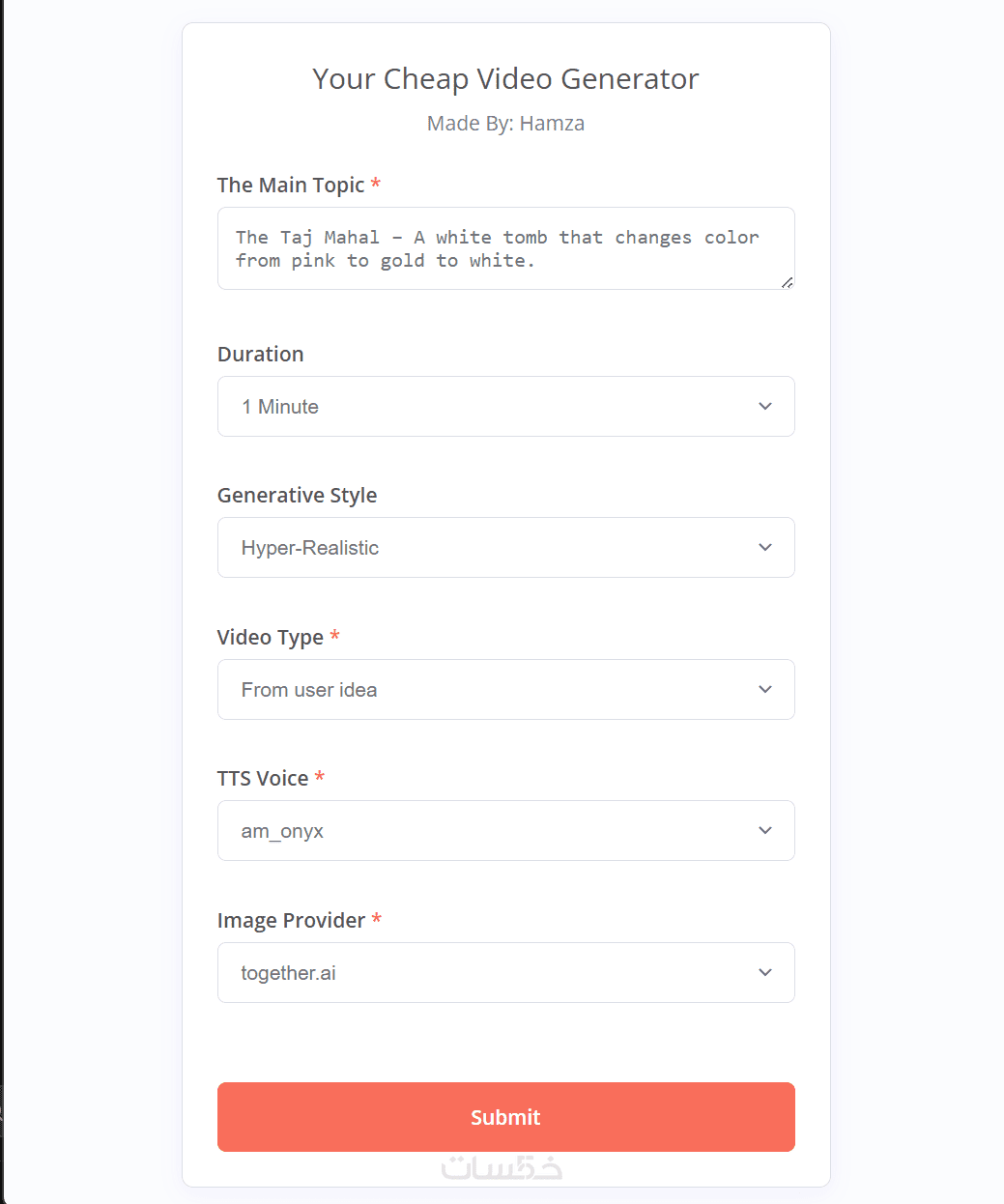Click the "The Main Topic" field label
This screenshot has height=1204, width=1004.
click(x=291, y=186)
